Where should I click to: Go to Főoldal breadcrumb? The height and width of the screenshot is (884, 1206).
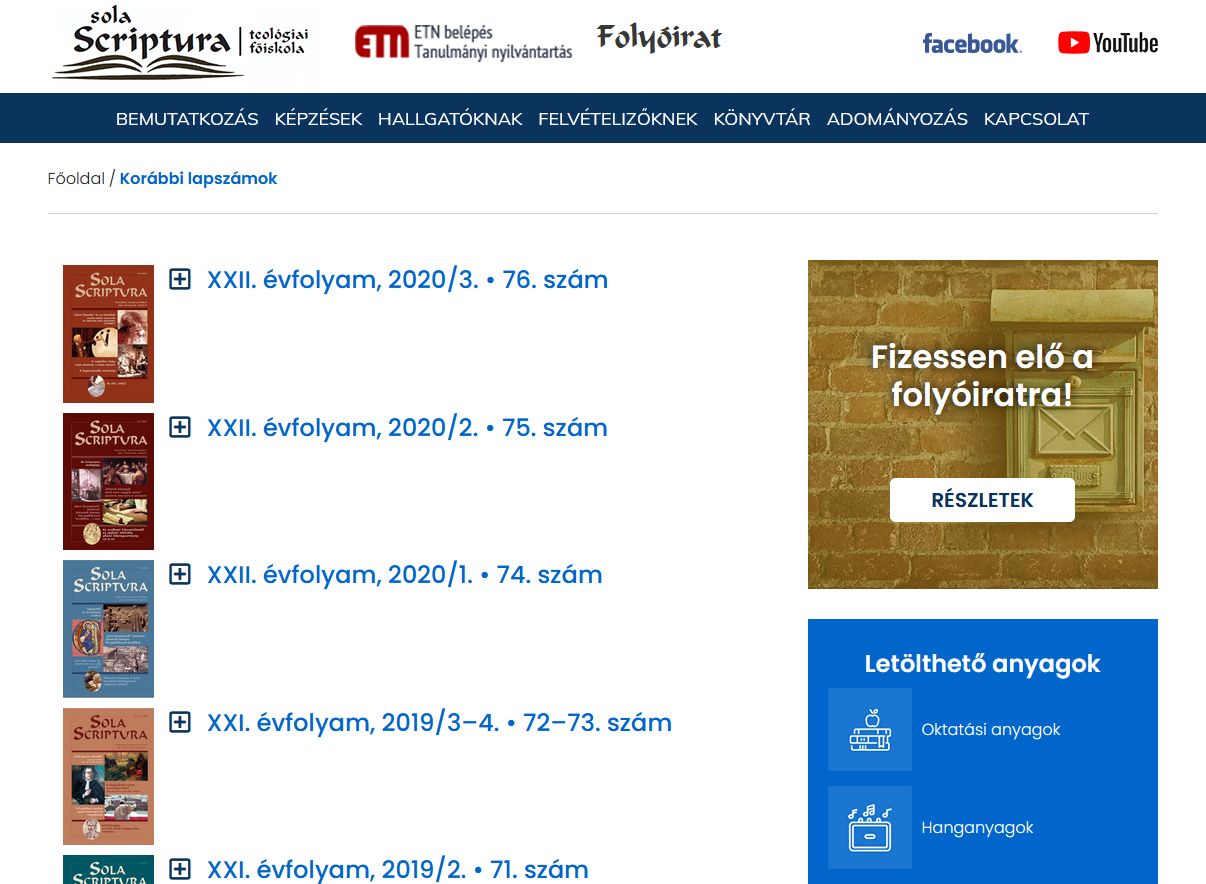pyautogui.click(x=76, y=179)
